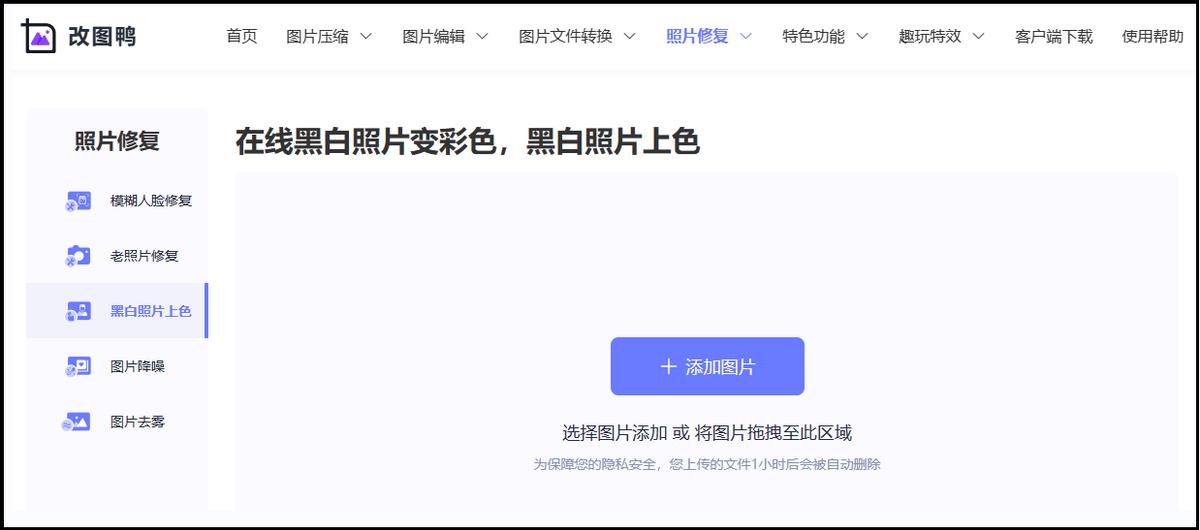Open the 客户端下载 page
The width and height of the screenshot is (1200, 530).
[x=1053, y=37]
